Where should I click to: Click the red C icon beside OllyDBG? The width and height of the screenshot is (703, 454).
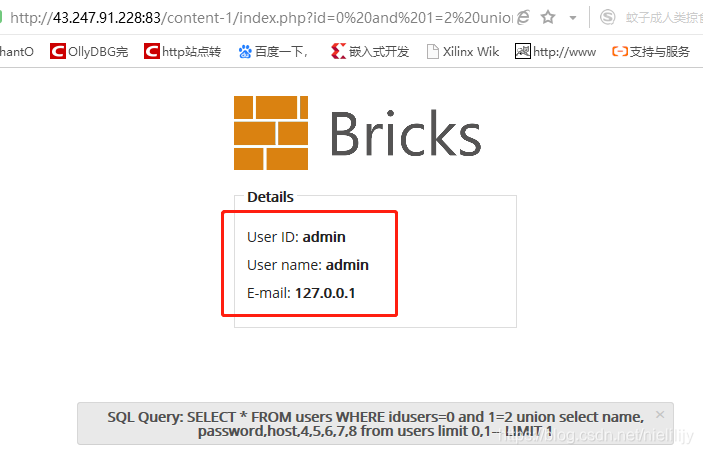[58, 51]
